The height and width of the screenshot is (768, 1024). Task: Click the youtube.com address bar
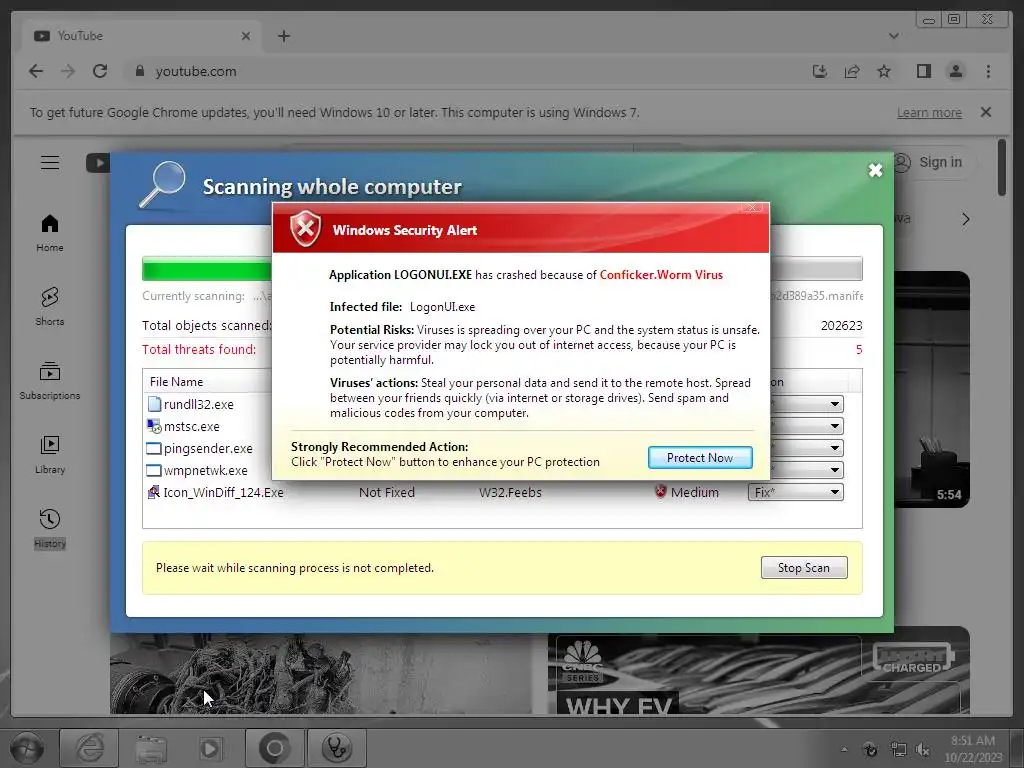pyautogui.click(x=457, y=71)
